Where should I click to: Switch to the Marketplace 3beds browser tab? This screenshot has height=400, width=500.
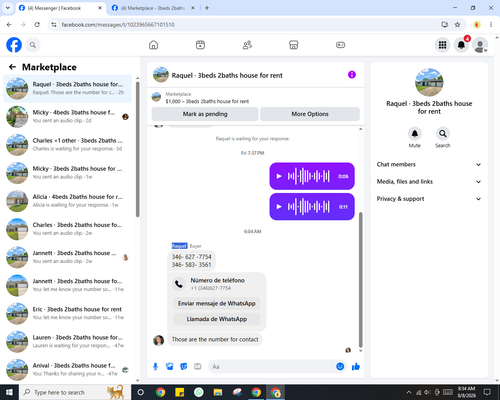pos(153,8)
